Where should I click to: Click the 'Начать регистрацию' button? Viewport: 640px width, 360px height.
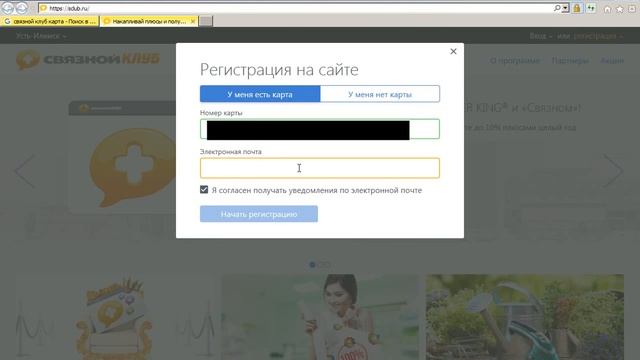259,214
